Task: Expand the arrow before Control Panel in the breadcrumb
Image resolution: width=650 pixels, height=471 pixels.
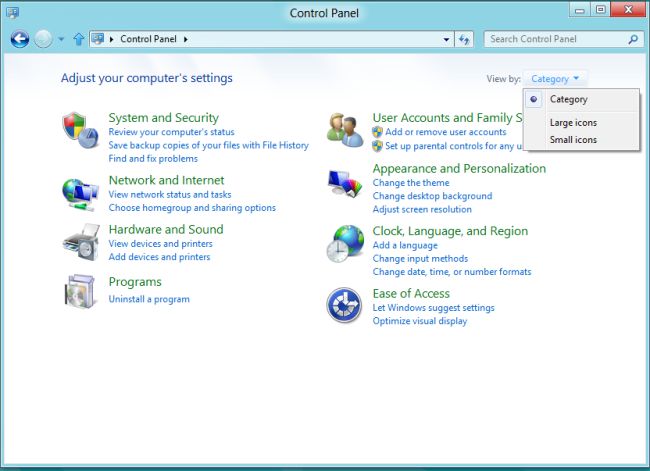Action: pos(112,39)
